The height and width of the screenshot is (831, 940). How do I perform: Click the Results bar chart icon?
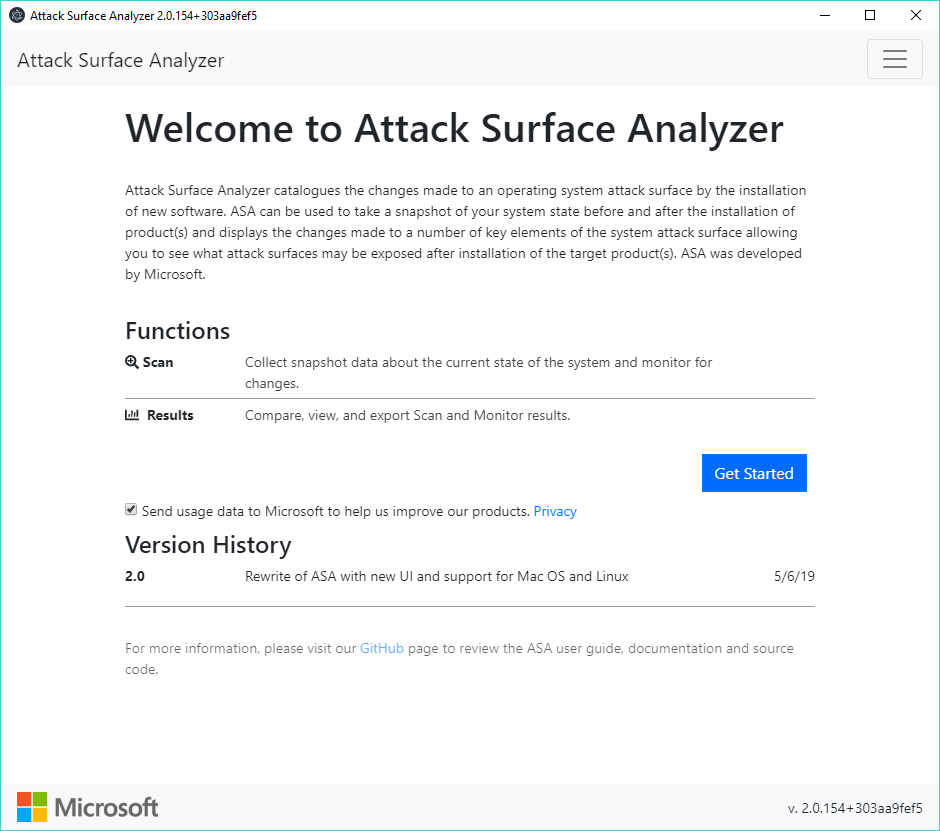132,415
